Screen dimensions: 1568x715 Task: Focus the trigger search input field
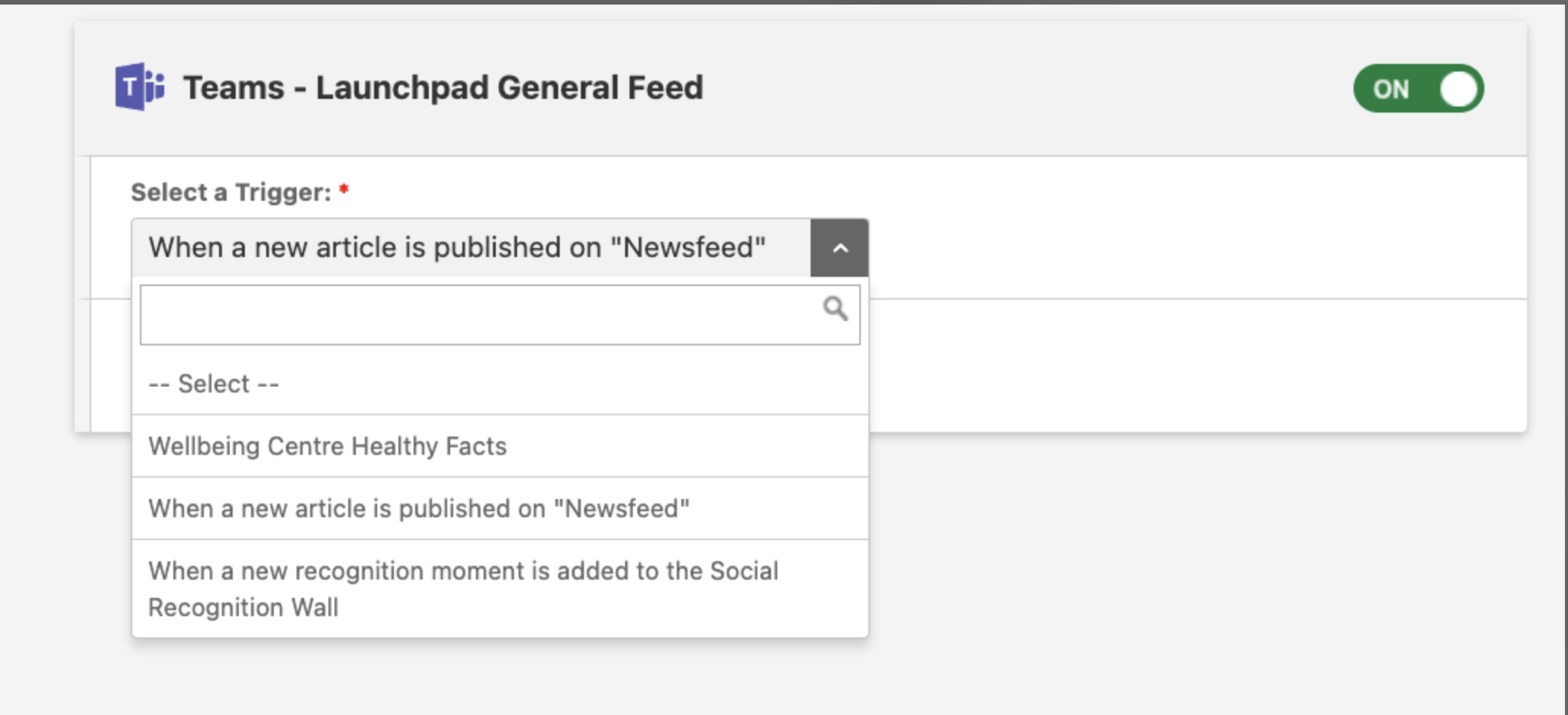pos(500,315)
